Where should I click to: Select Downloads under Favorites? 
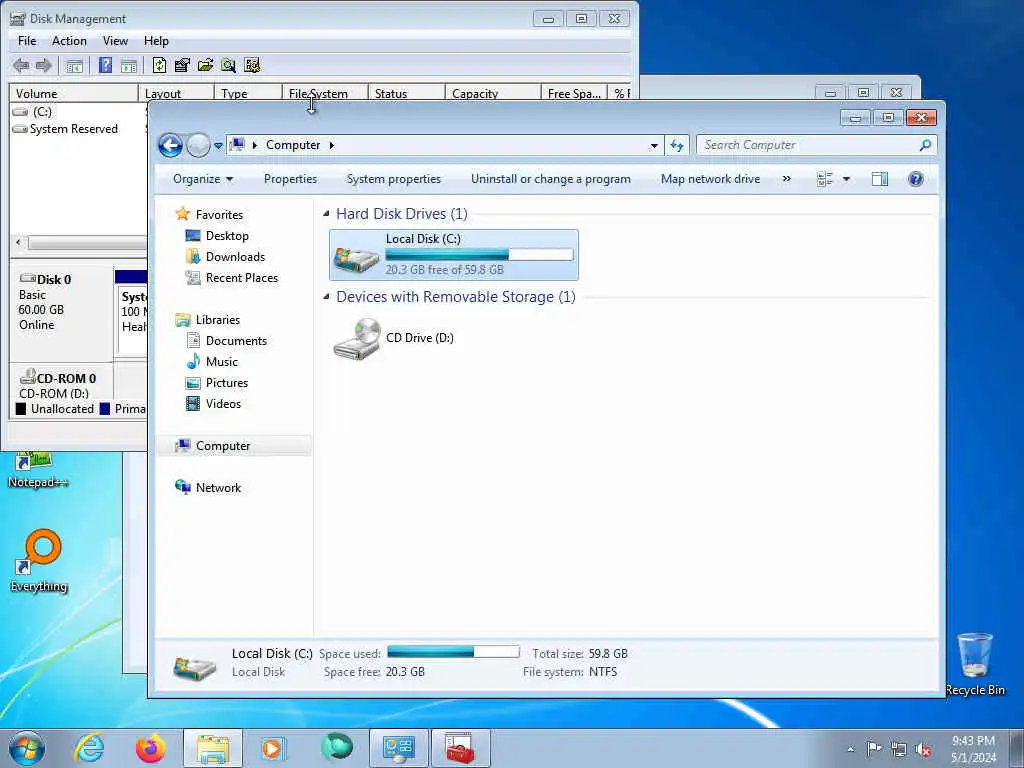[235, 257]
